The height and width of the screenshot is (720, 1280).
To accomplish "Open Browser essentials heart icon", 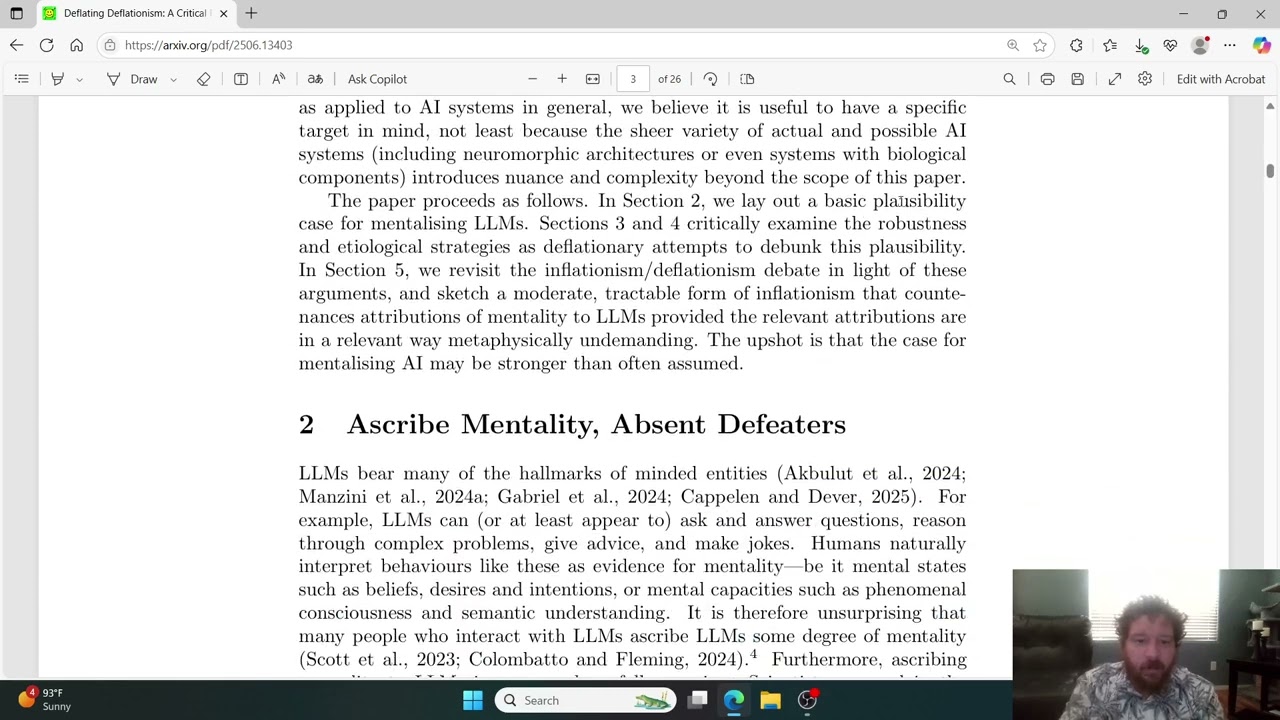I will tap(1170, 45).
